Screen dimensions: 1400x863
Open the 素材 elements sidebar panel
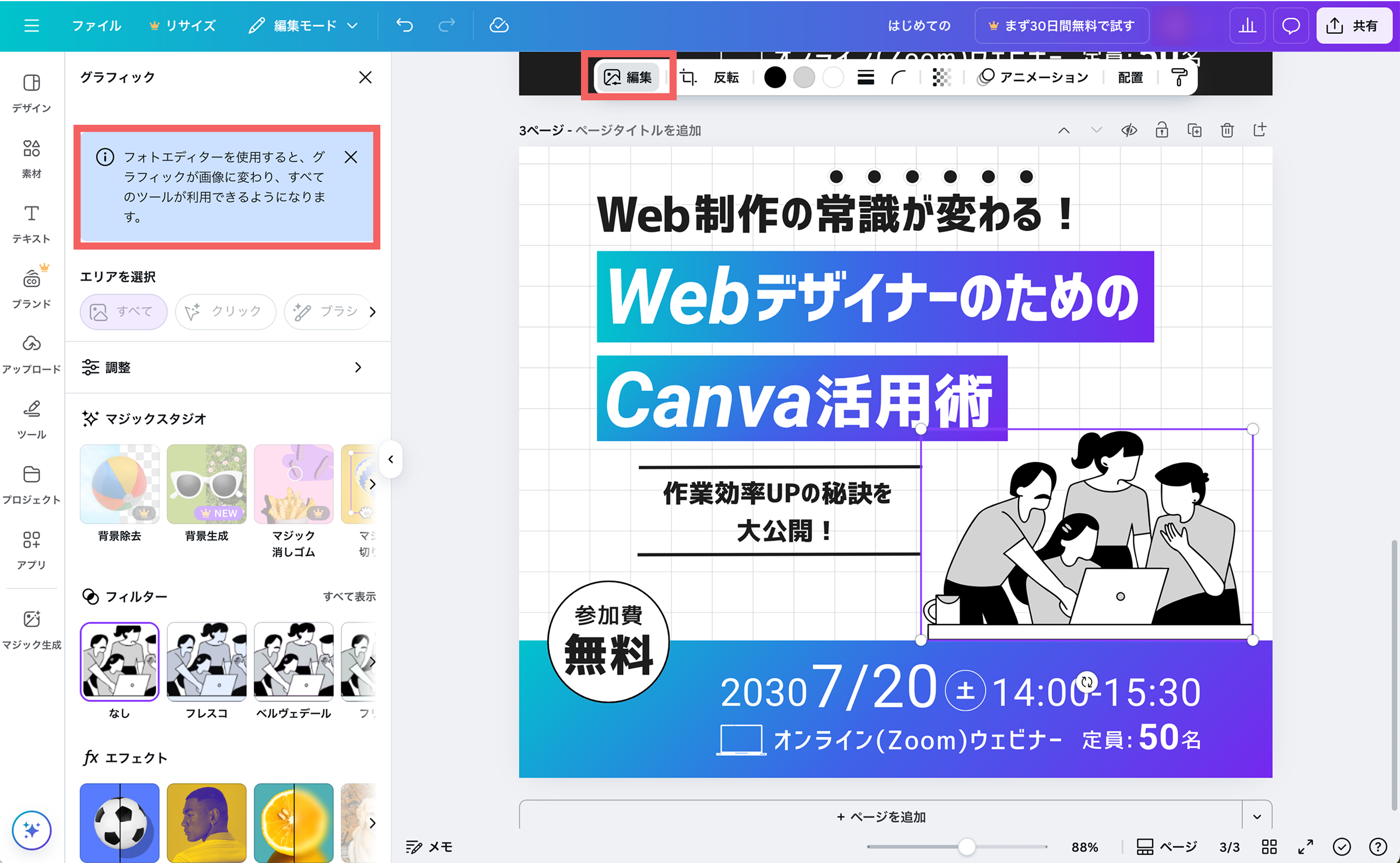point(32,157)
